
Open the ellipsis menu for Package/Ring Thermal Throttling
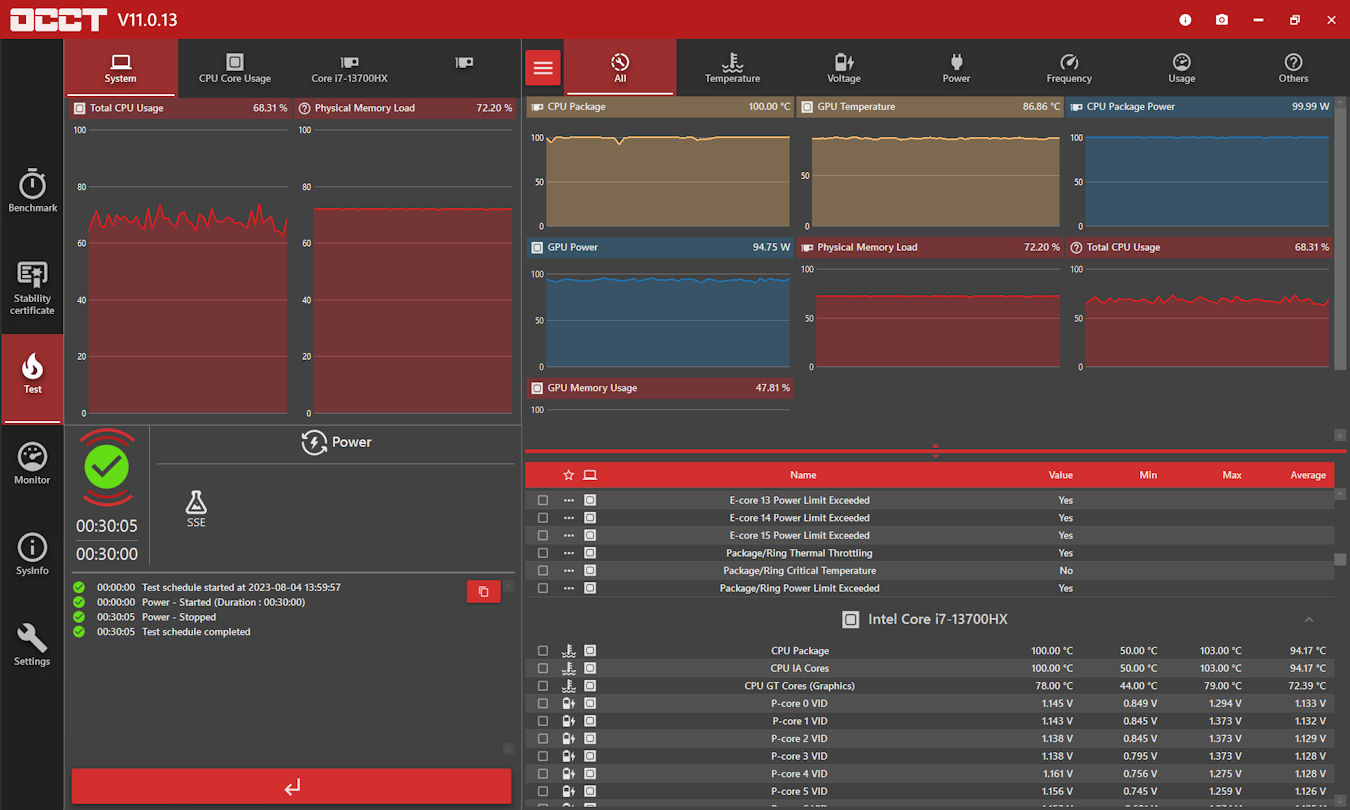(569, 553)
